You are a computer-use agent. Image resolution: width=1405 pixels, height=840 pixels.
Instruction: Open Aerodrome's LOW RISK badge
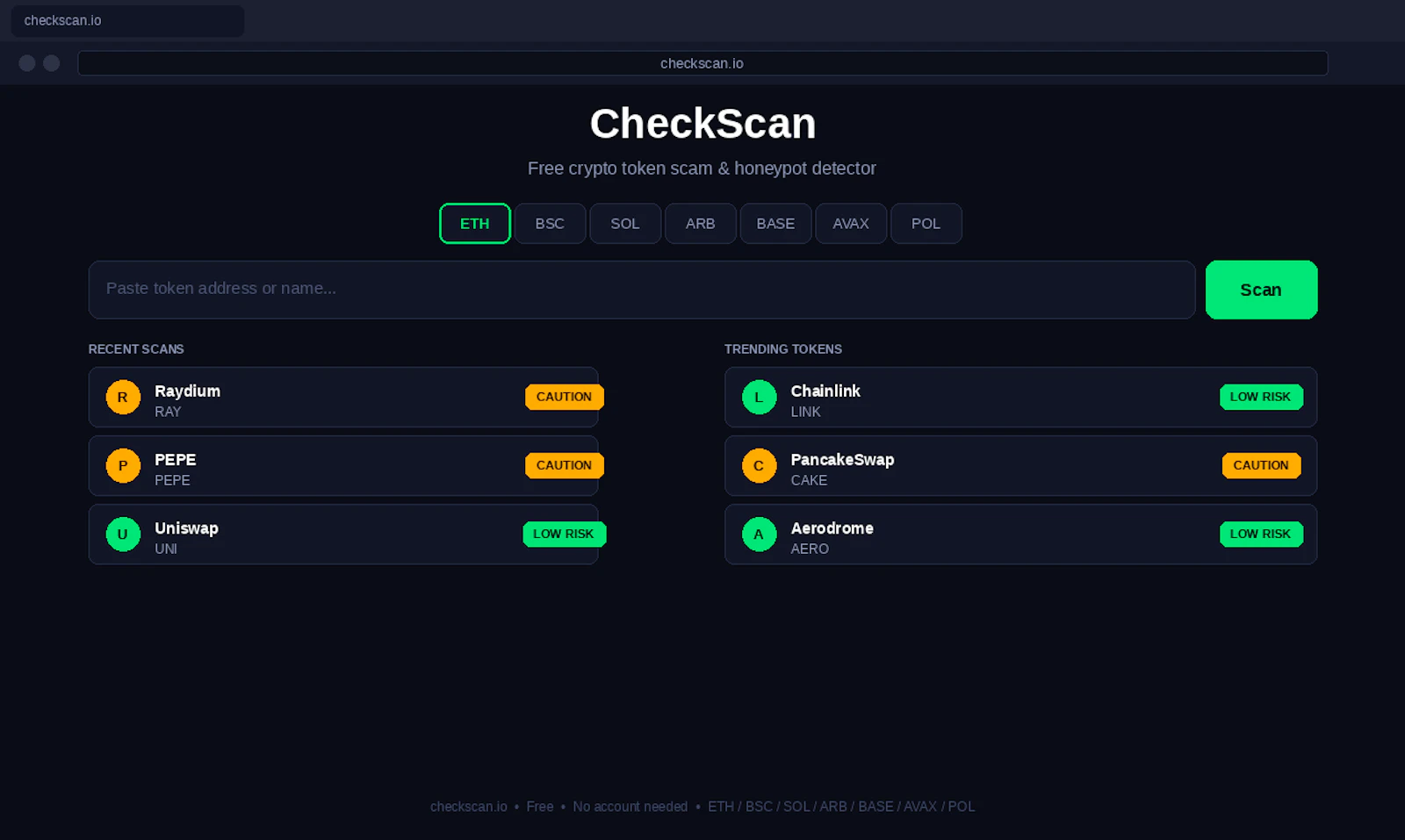1261,534
